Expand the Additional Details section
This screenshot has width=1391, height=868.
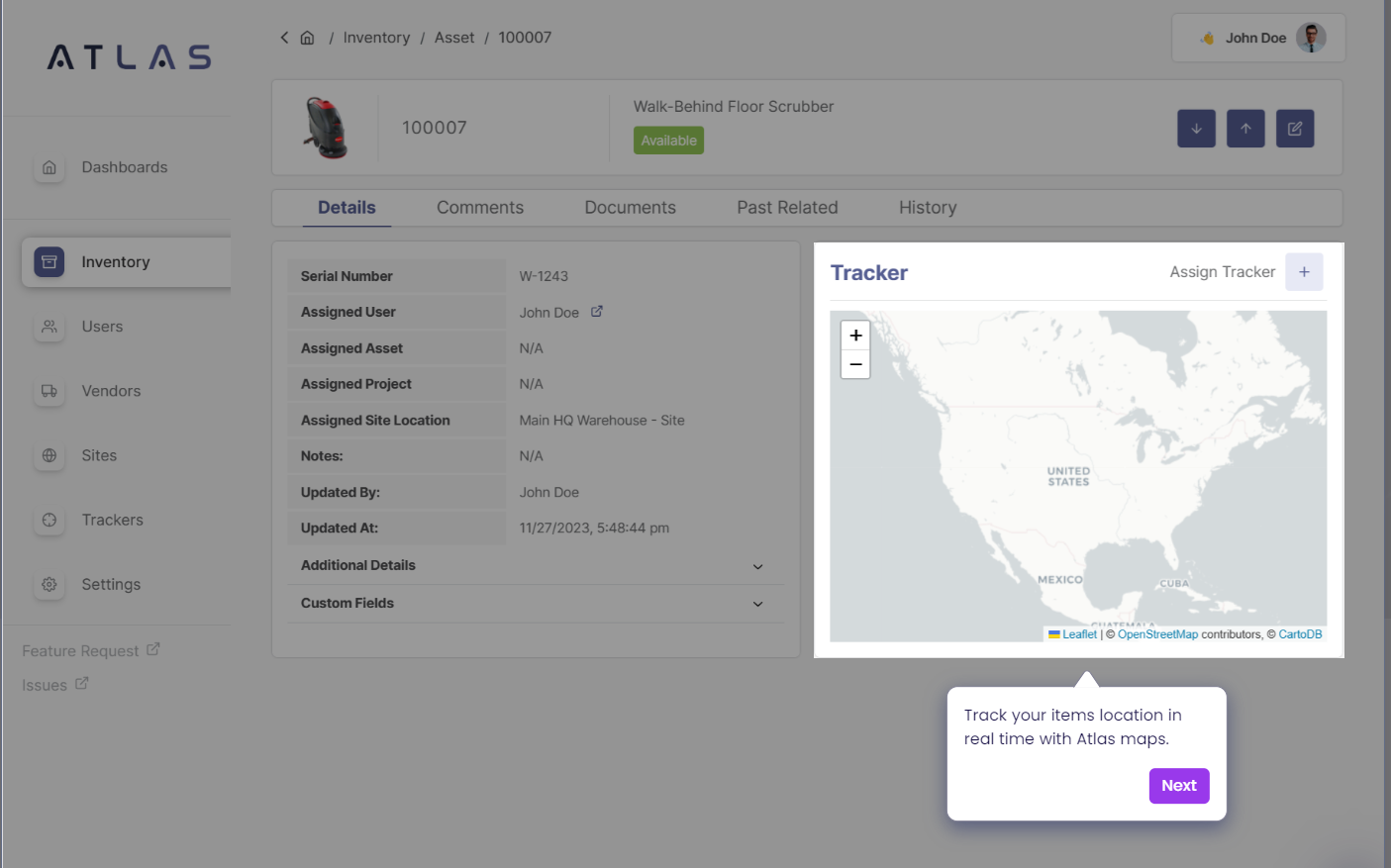(x=536, y=566)
